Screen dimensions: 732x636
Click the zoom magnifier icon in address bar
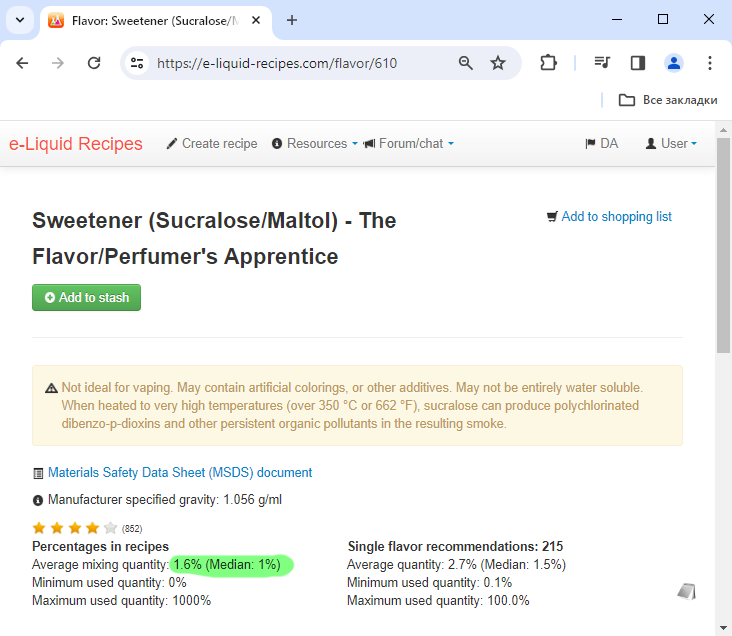(465, 63)
